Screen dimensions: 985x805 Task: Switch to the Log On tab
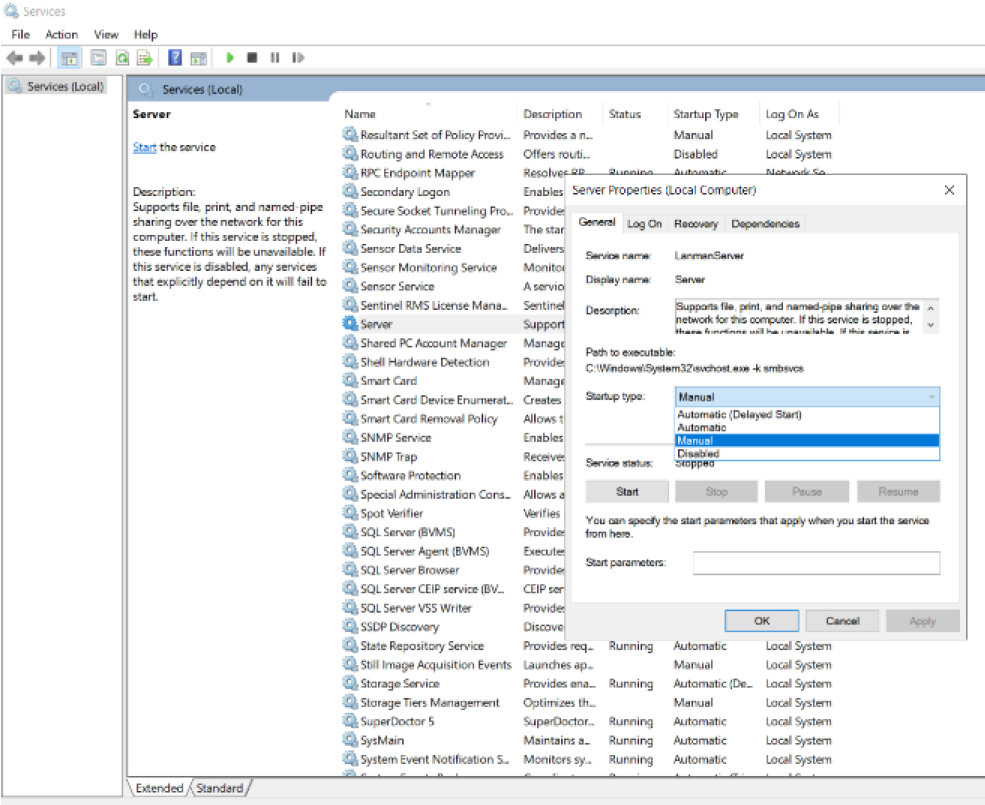[x=644, y=224]
